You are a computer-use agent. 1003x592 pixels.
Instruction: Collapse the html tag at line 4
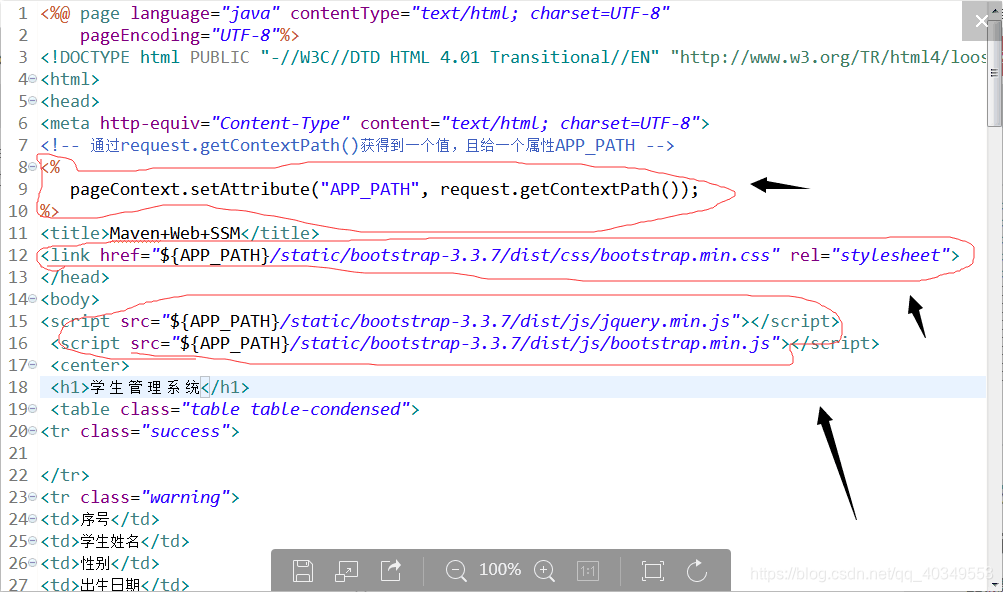pos(33,79)
